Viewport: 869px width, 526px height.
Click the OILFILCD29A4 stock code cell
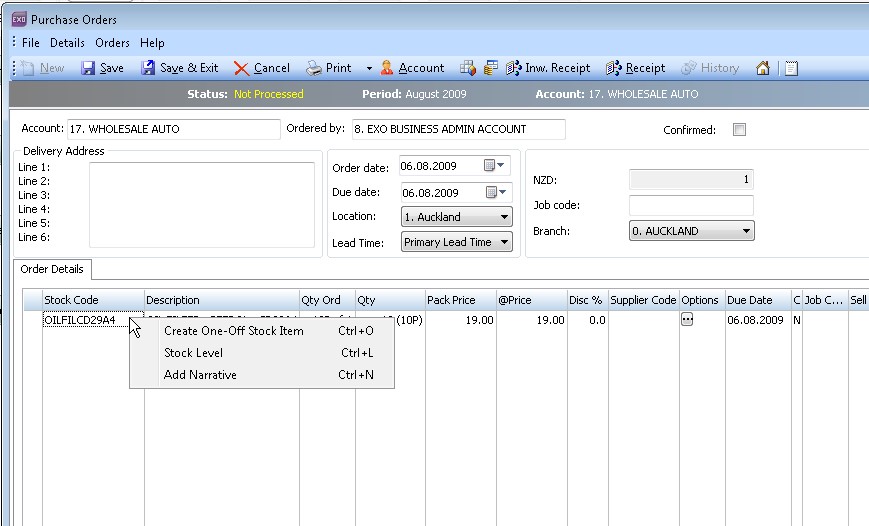[87, 320]
